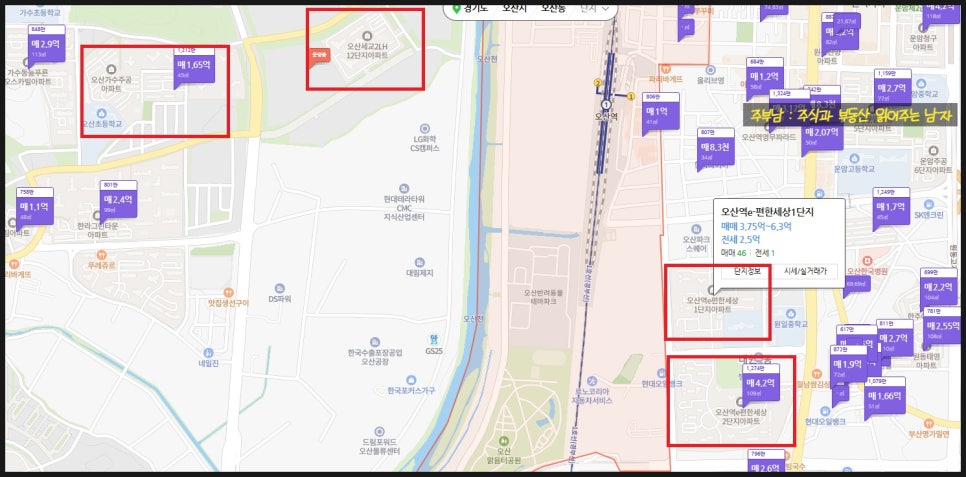Click the 푸레쥬르 bakery icon
The image size is (966, 477).
pyautogui.click(x=102, y=255)
